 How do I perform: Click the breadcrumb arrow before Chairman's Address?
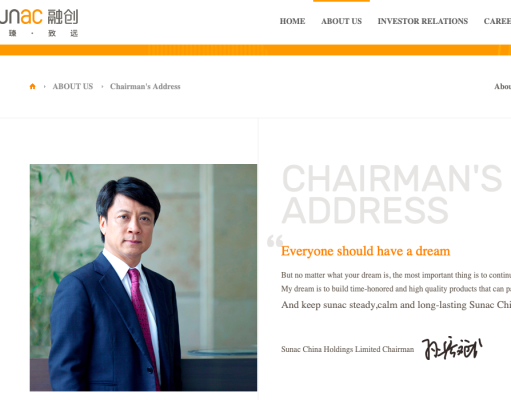[x=102, y=87]
